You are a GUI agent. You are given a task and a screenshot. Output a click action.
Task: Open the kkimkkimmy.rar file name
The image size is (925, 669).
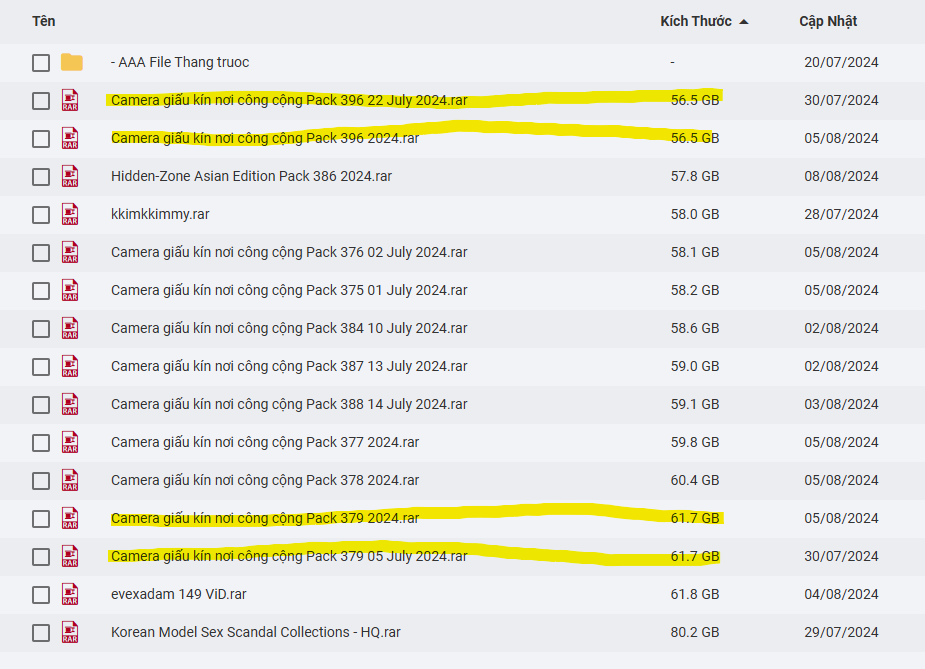click(x=160, y=214)
